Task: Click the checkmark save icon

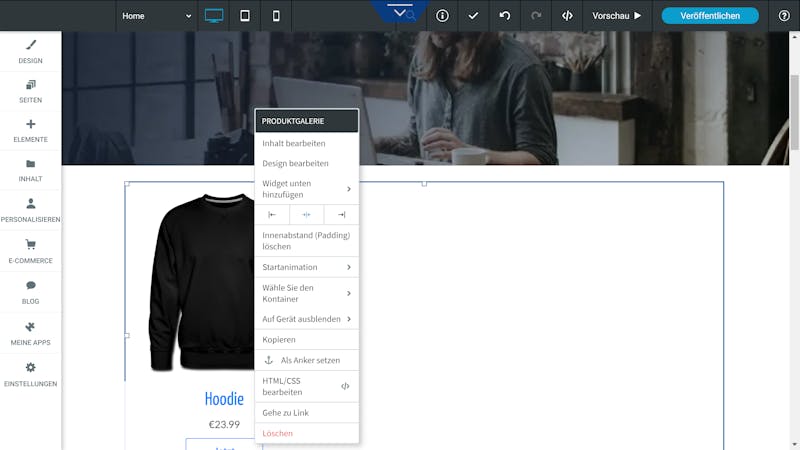Action: click(473, 16)
